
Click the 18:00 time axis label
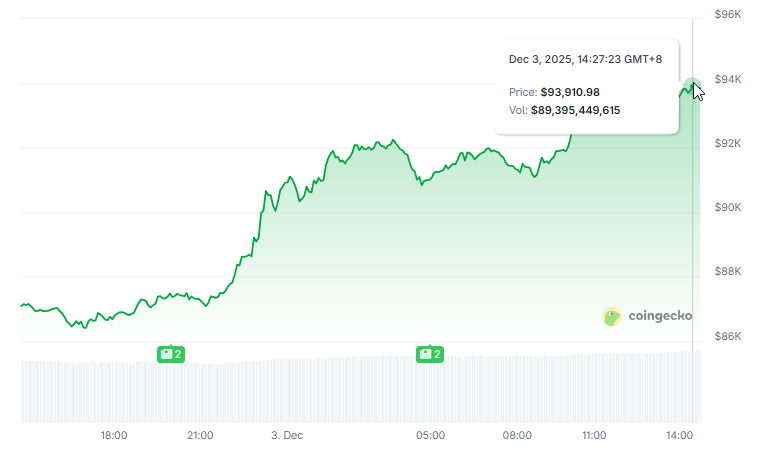coord(114,436)
